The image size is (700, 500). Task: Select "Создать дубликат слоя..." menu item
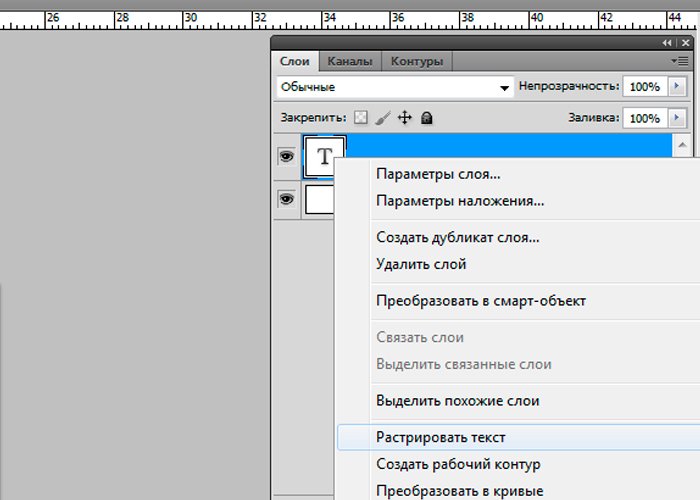pyautogui.click(x=458, y=238)
